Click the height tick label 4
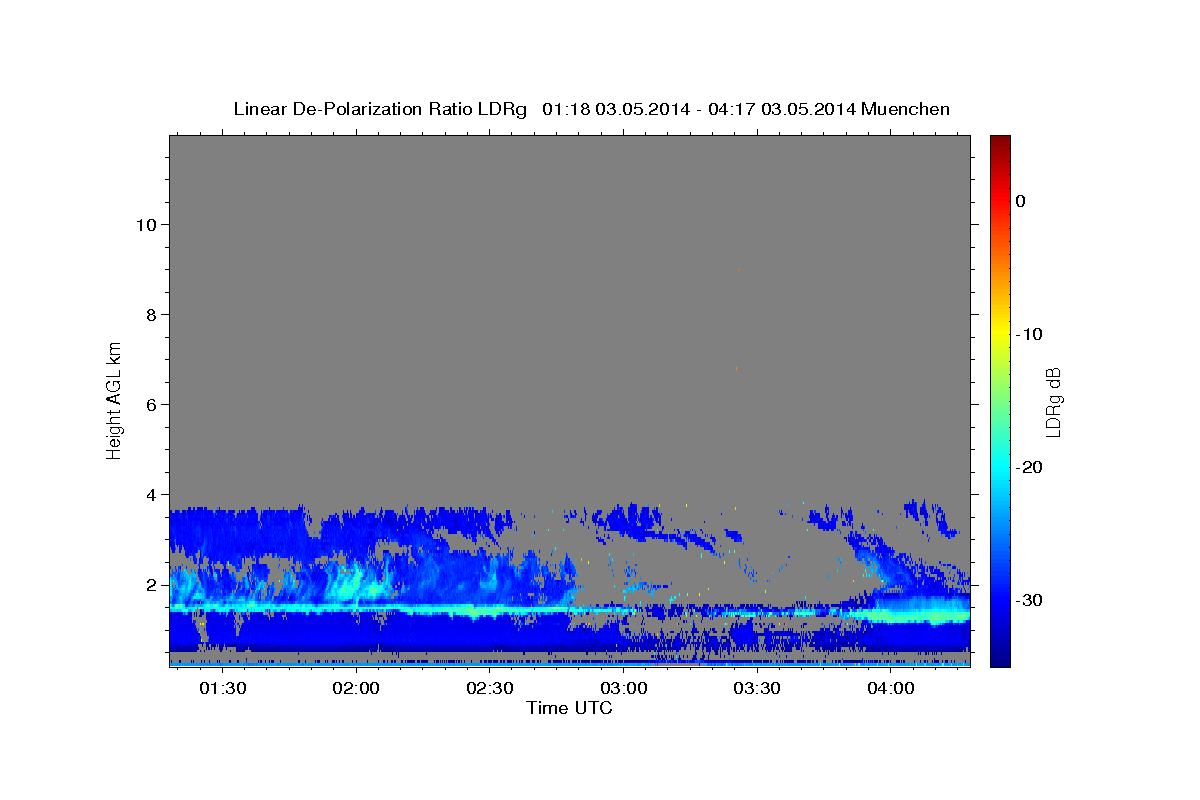 click(x=150, y=494)
